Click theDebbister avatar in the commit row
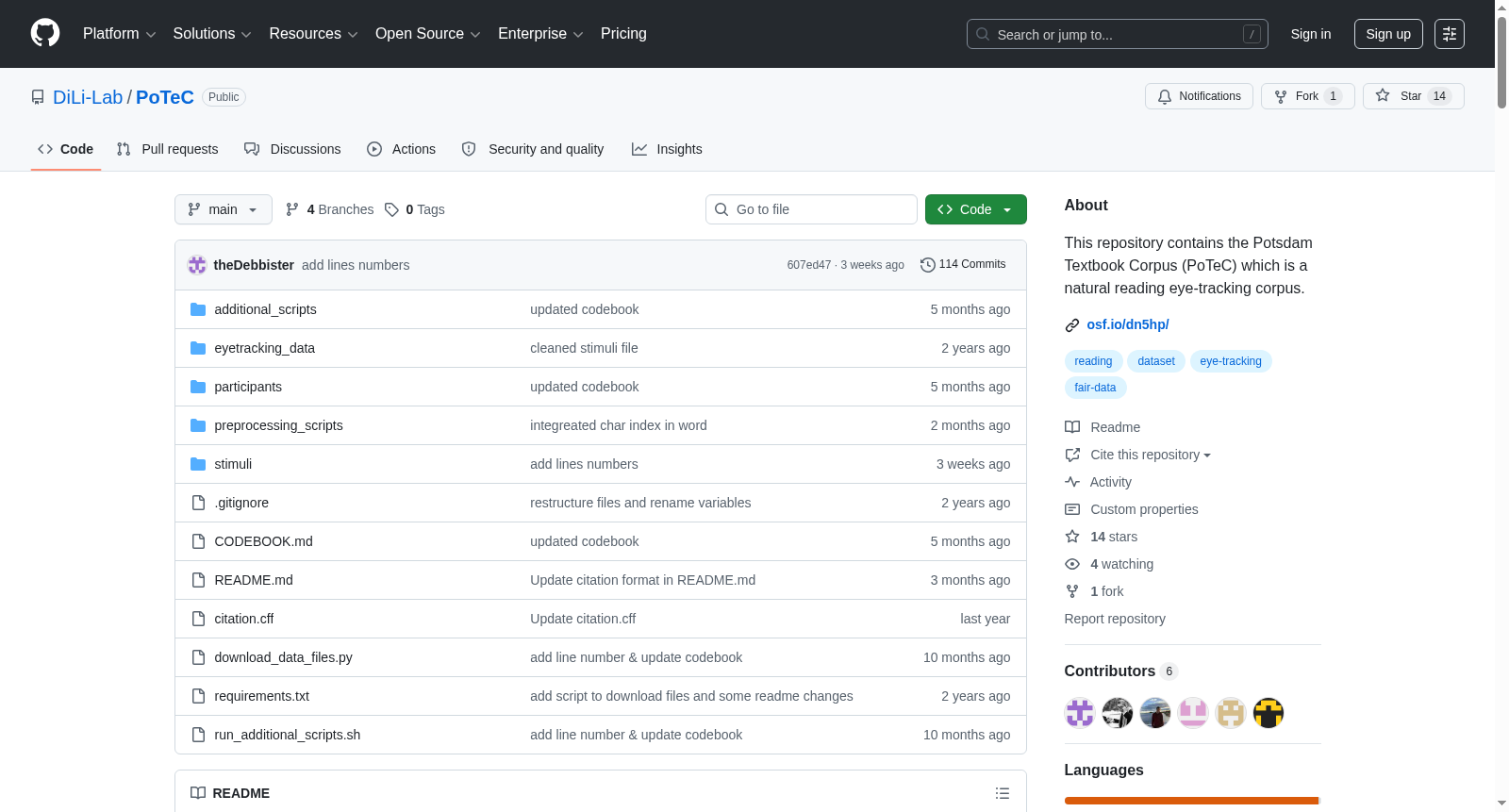 [197, 265]
